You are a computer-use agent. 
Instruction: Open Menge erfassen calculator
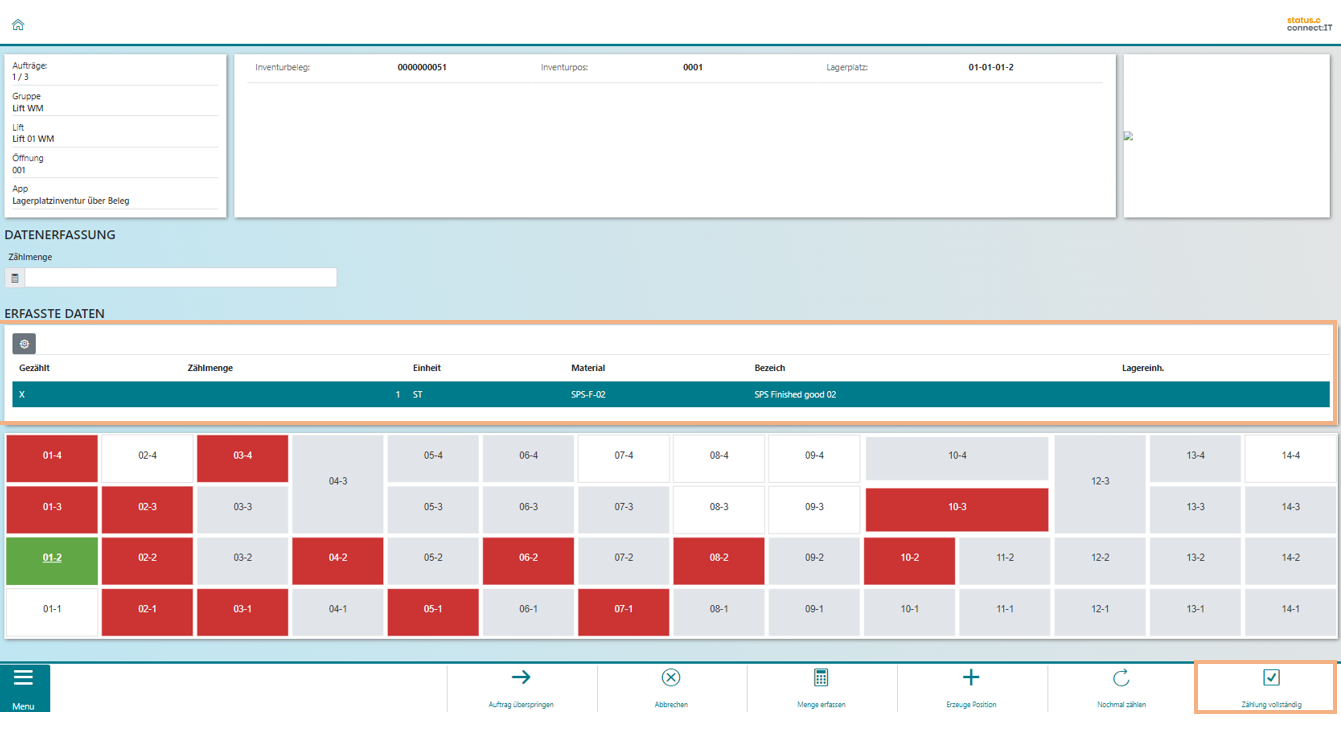pyautogui.click(x=821, y=679)
